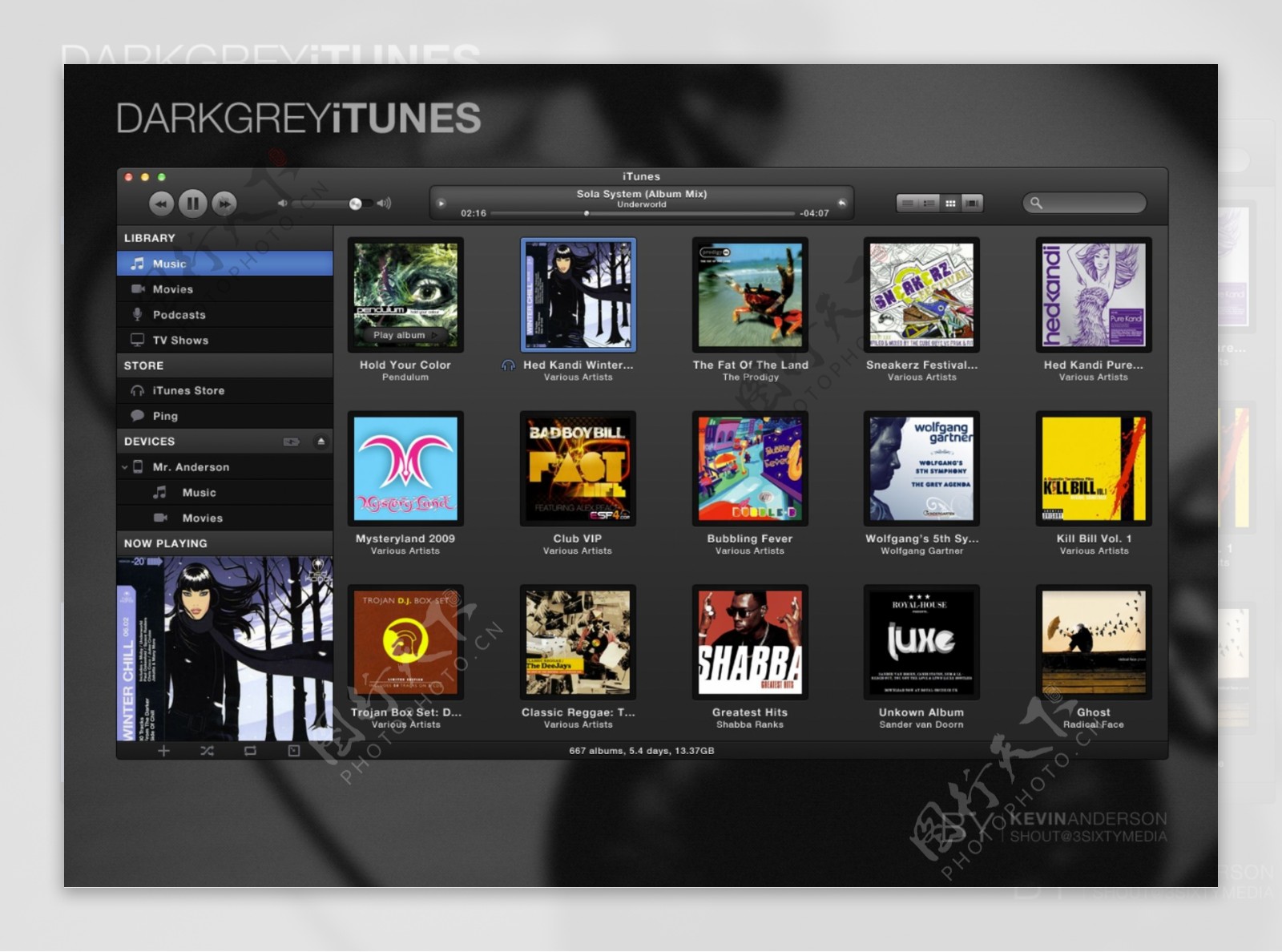
Task: Click the Sola System track title
Action: coord(642,194)
